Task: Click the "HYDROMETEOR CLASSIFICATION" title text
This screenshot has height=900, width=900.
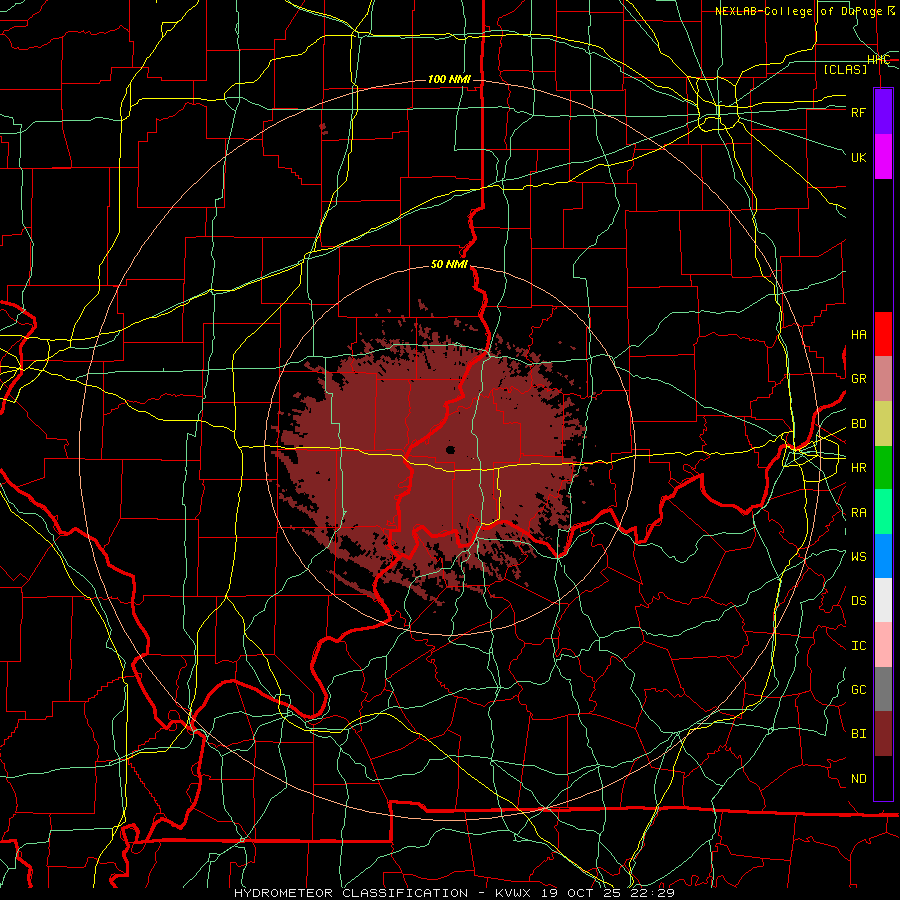Action: [351, 893]
